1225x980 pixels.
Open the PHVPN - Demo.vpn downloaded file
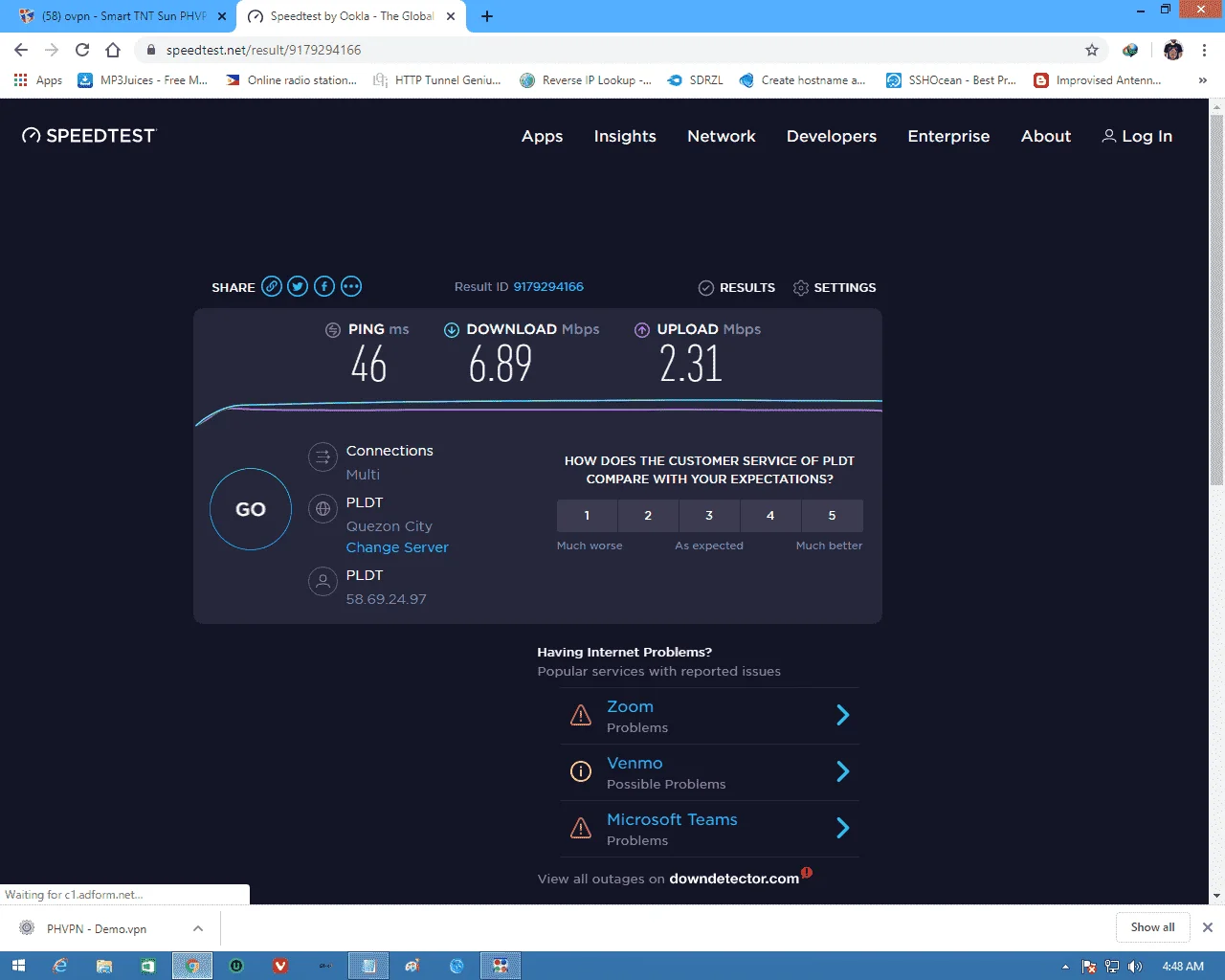(x=96, y=928)
